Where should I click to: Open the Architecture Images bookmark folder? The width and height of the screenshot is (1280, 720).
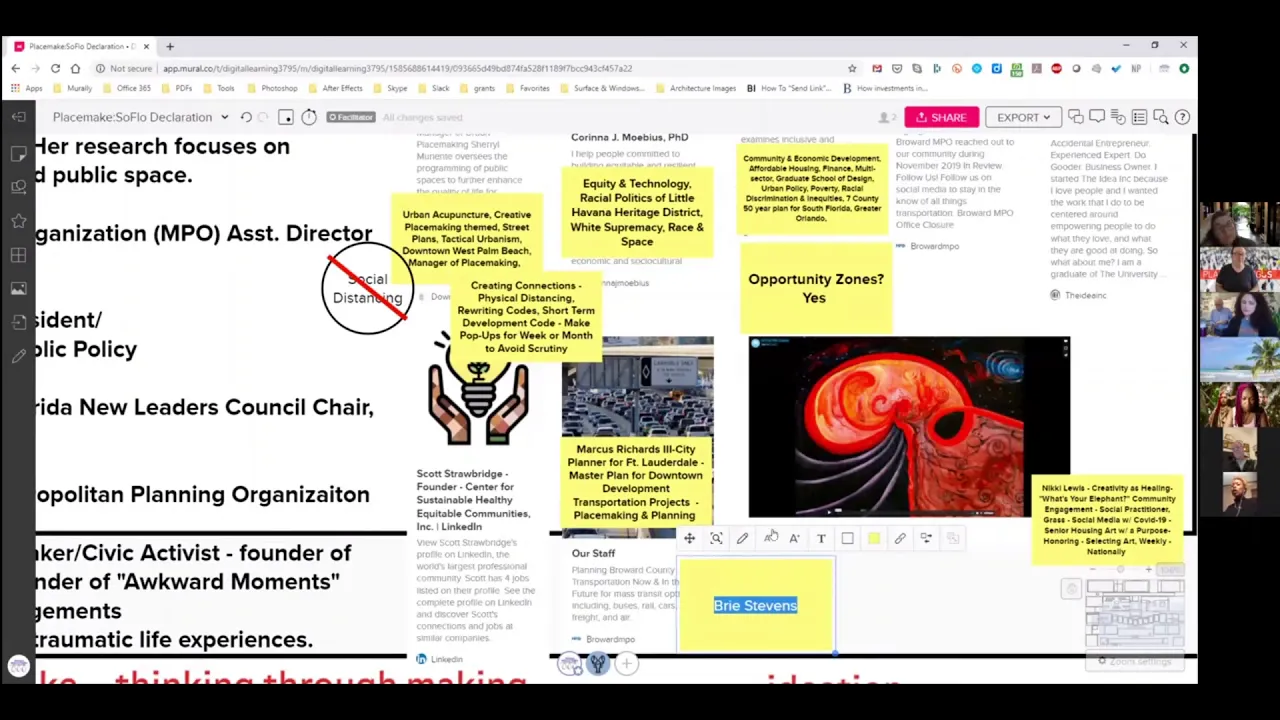(x=696, y=88)
